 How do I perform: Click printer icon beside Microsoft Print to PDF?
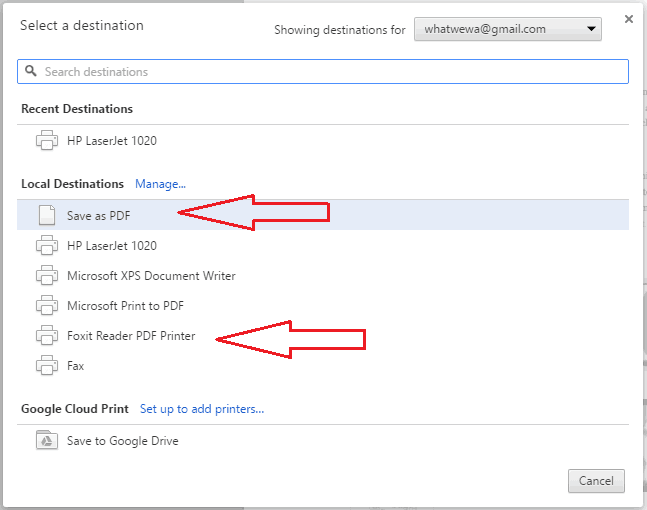tap(47, 305)
